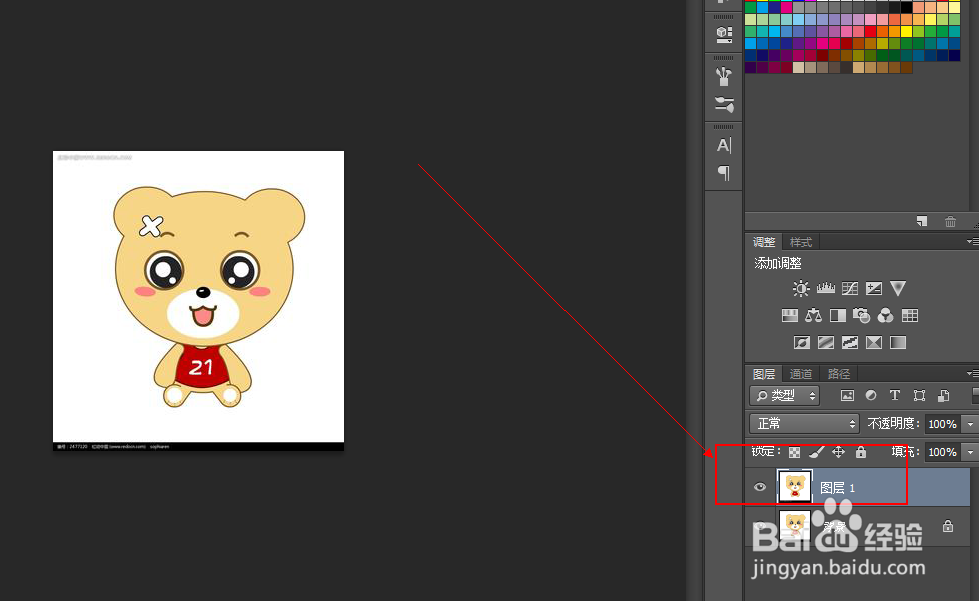Open the Character panel icon
Screen dimensions: 979x601
coord(724,145)
